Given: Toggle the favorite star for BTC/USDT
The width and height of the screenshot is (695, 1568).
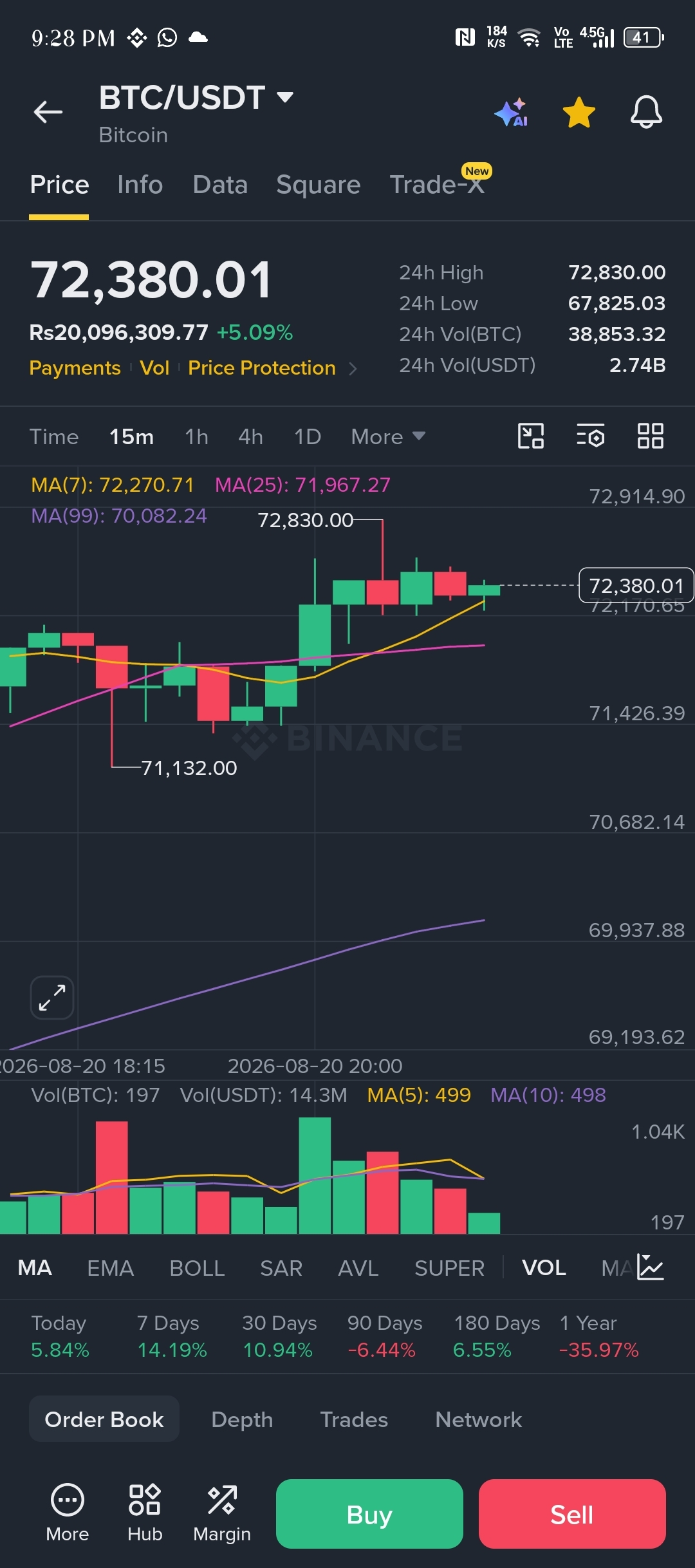Looking at the screenshot, I should (579, 113).
